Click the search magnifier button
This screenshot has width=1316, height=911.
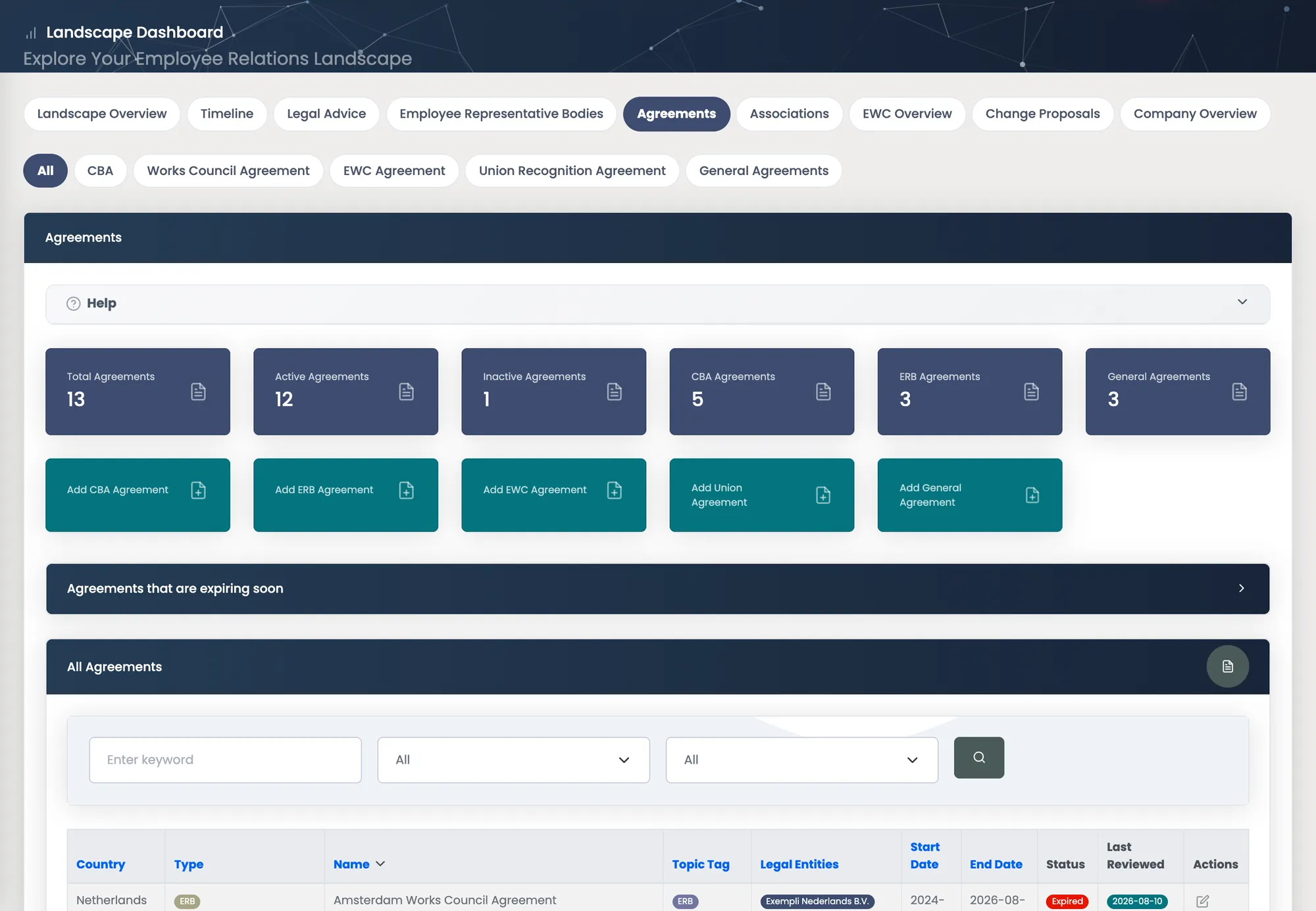tap(979, 758)
